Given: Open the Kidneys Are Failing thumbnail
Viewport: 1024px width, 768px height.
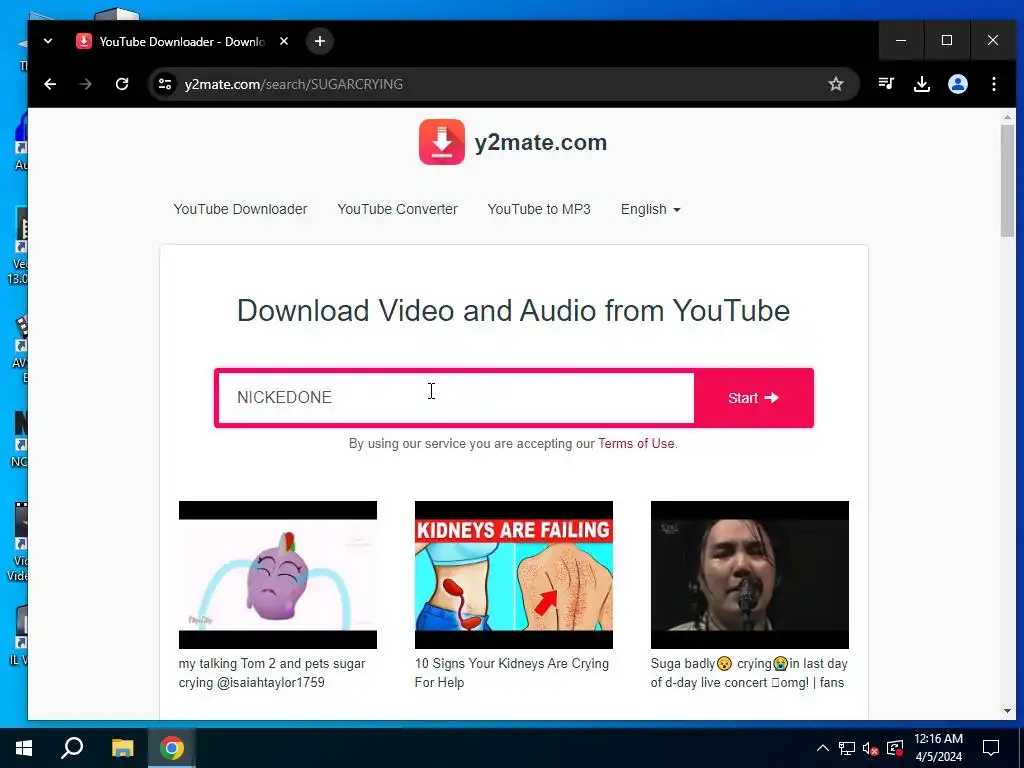Looking at the screenshot, I should [513, 575].
